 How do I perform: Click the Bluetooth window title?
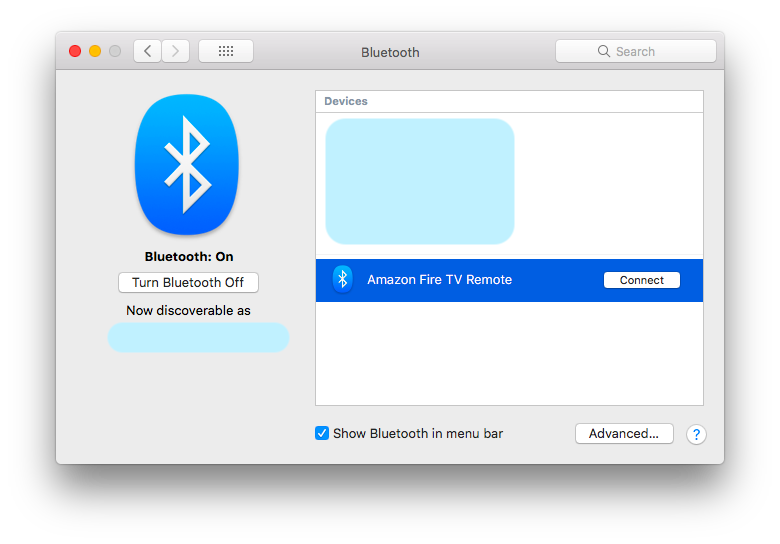[x=390, y=52]
